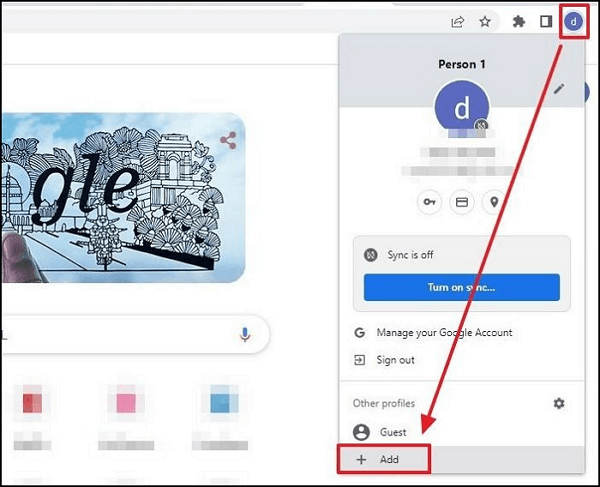Image resolution: width=600 pixels, height=487 pixels.
Task: Click the plus icon beside Add
Action: [361, 459]
